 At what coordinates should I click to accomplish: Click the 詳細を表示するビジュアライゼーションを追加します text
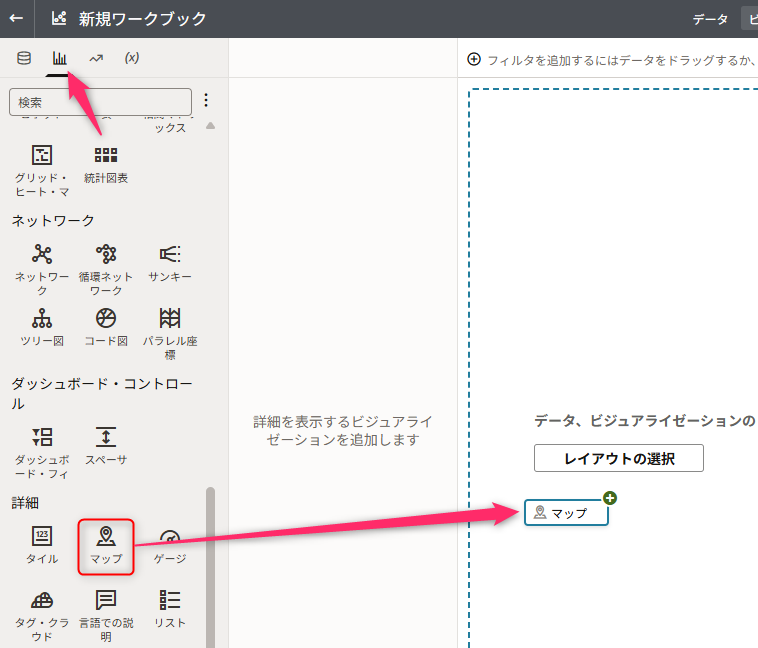coord(343,430)
